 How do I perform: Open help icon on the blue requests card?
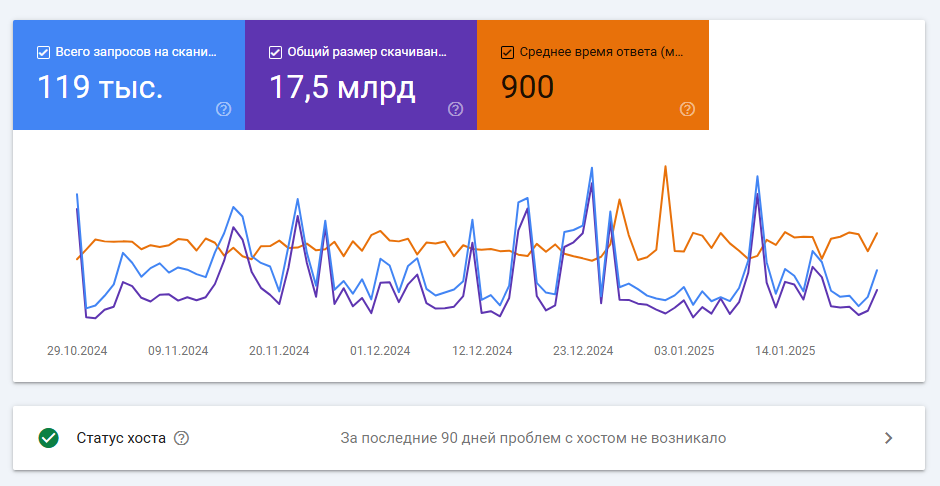(224, 109)
